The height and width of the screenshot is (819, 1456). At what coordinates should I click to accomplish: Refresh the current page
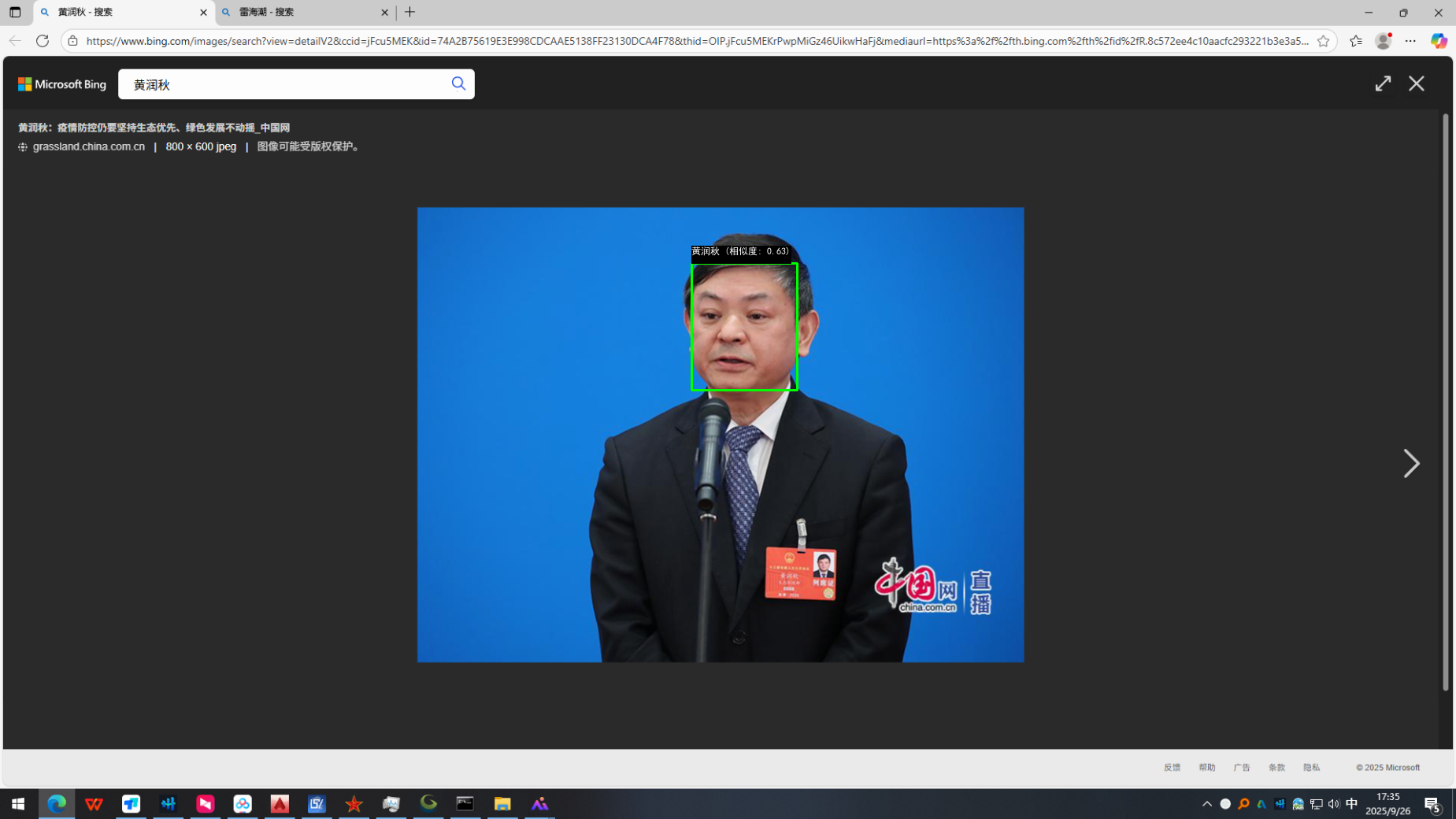click(43, 41)
